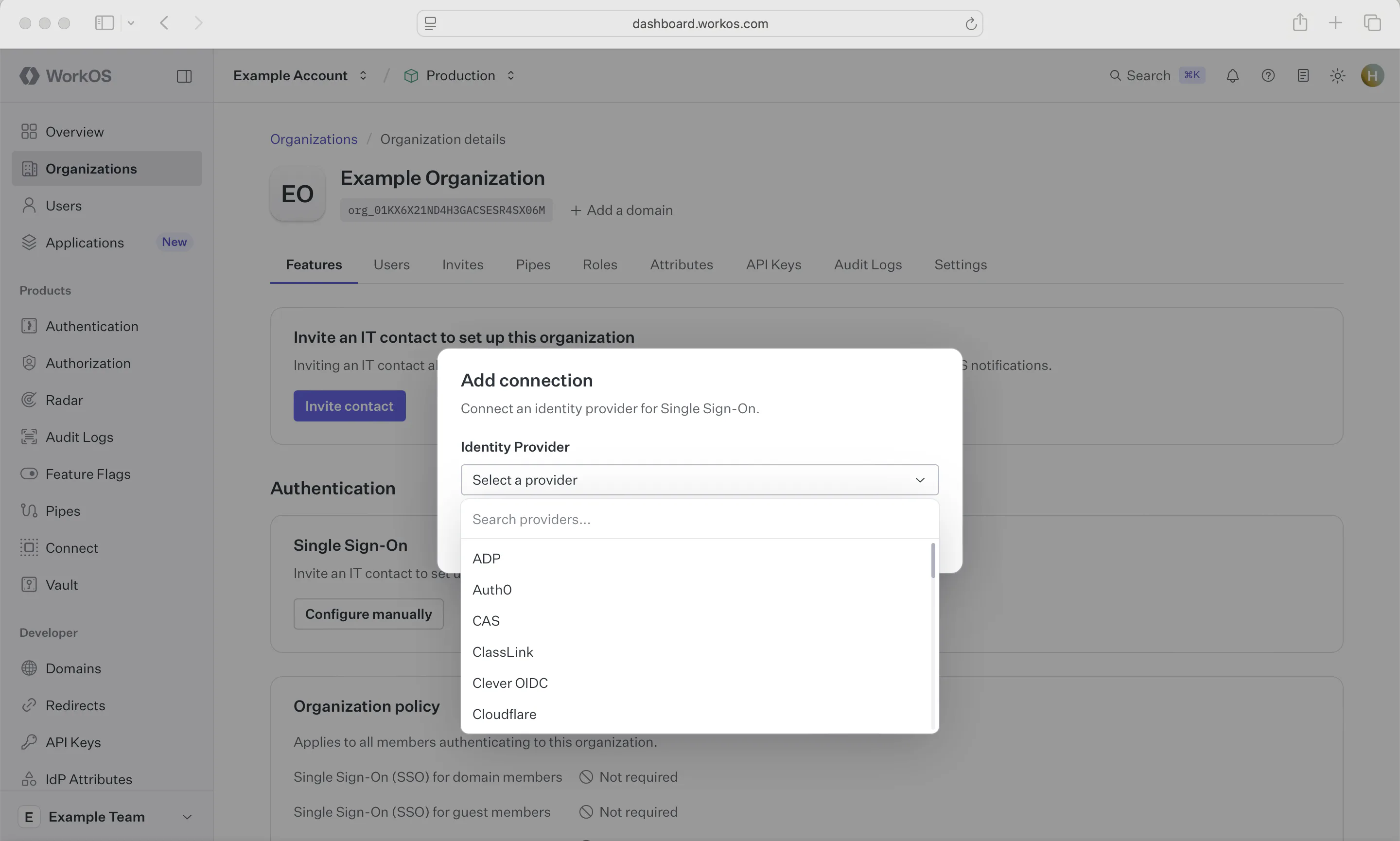Click the provider list scrollbar
This screenshot has height=841, width=1400.
click(932, 561)
